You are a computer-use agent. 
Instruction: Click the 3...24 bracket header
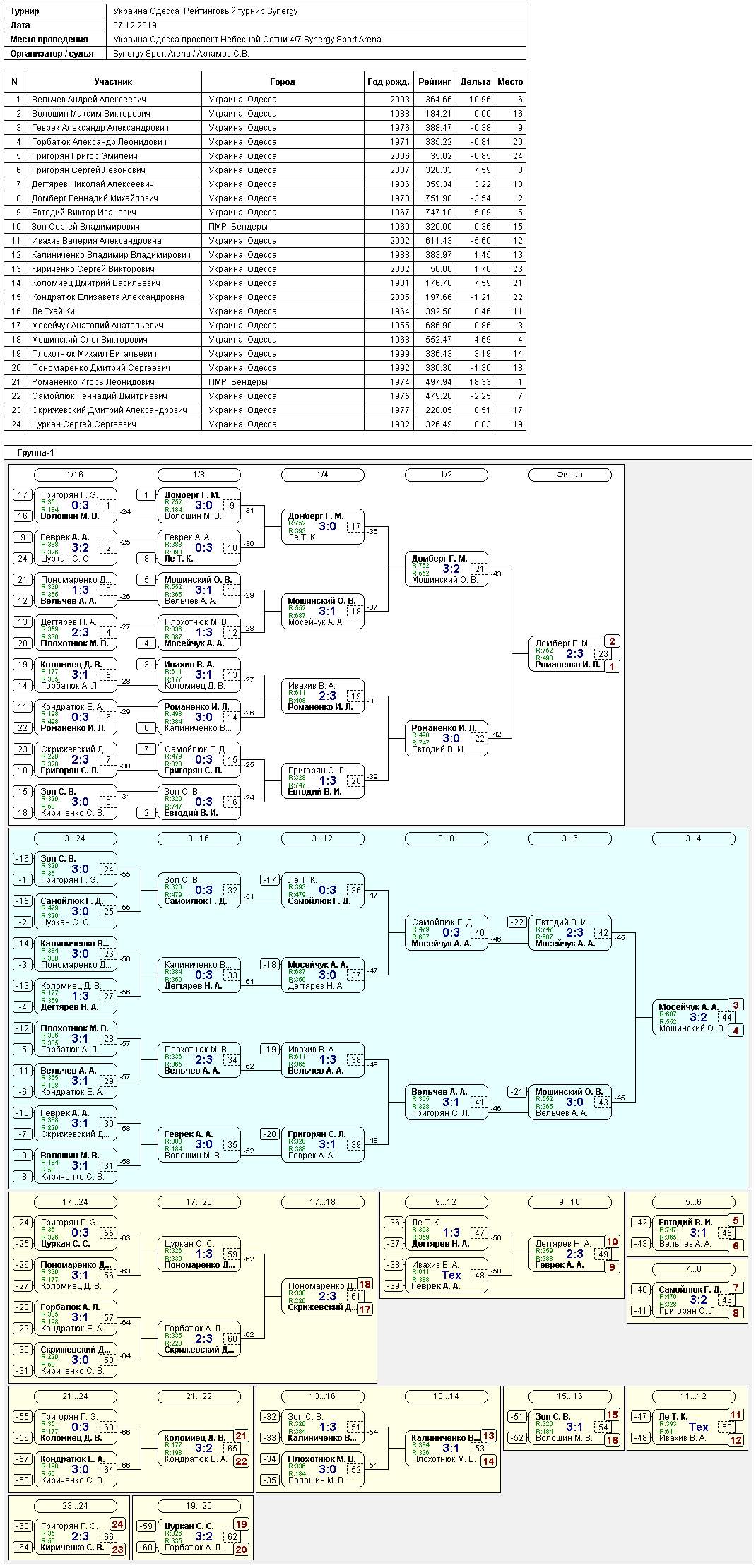[x=75, y=838]
